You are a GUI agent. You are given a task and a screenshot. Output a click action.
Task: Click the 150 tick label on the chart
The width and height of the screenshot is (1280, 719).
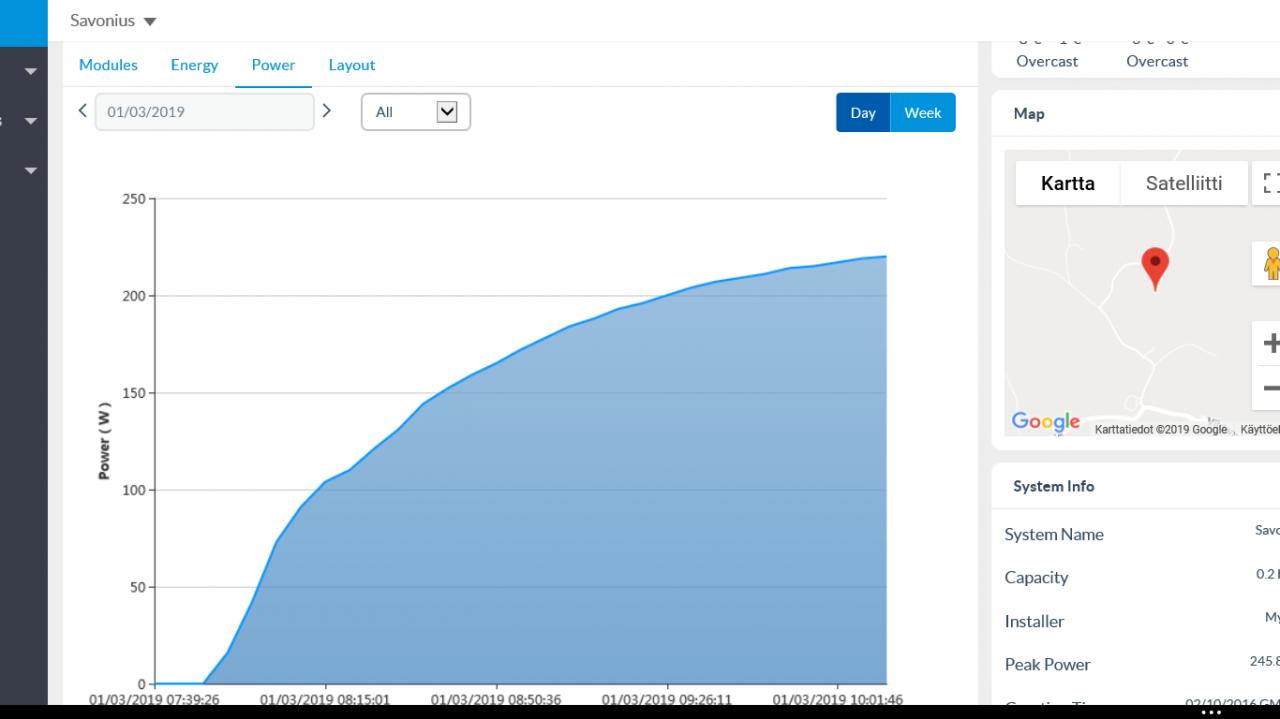pyautogui.click(x=134, y=393)
